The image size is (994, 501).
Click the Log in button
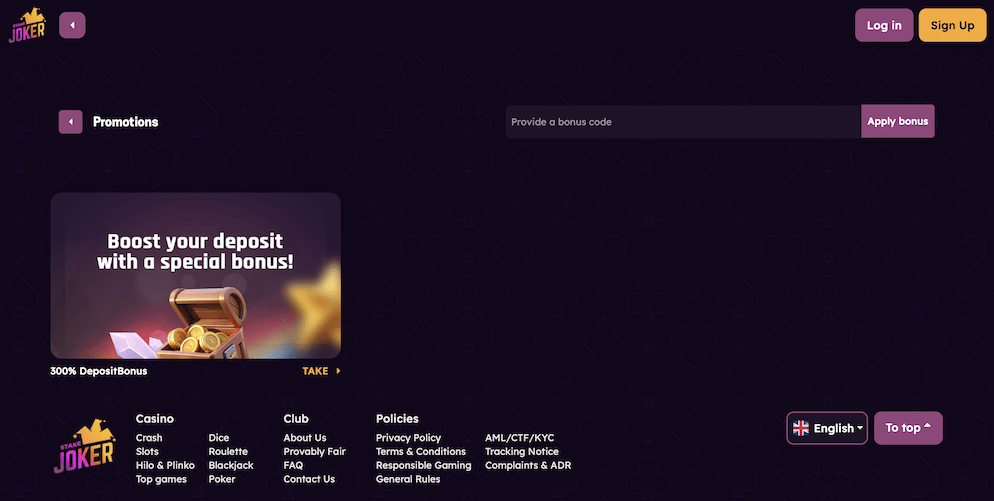[883, 25]
